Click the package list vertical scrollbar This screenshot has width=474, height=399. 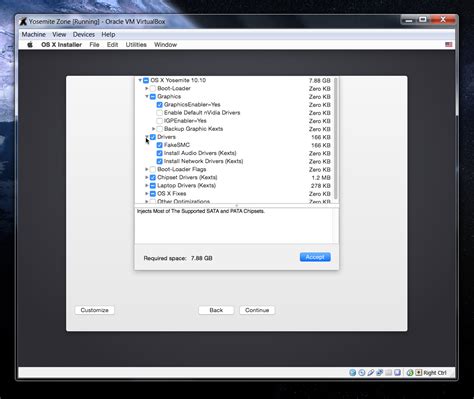(x=336, y=138)
